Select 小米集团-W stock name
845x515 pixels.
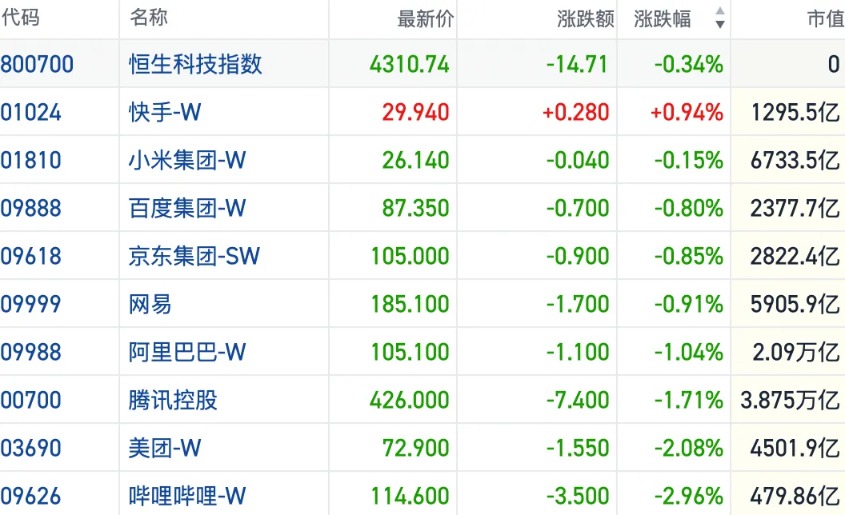[187, 161]
